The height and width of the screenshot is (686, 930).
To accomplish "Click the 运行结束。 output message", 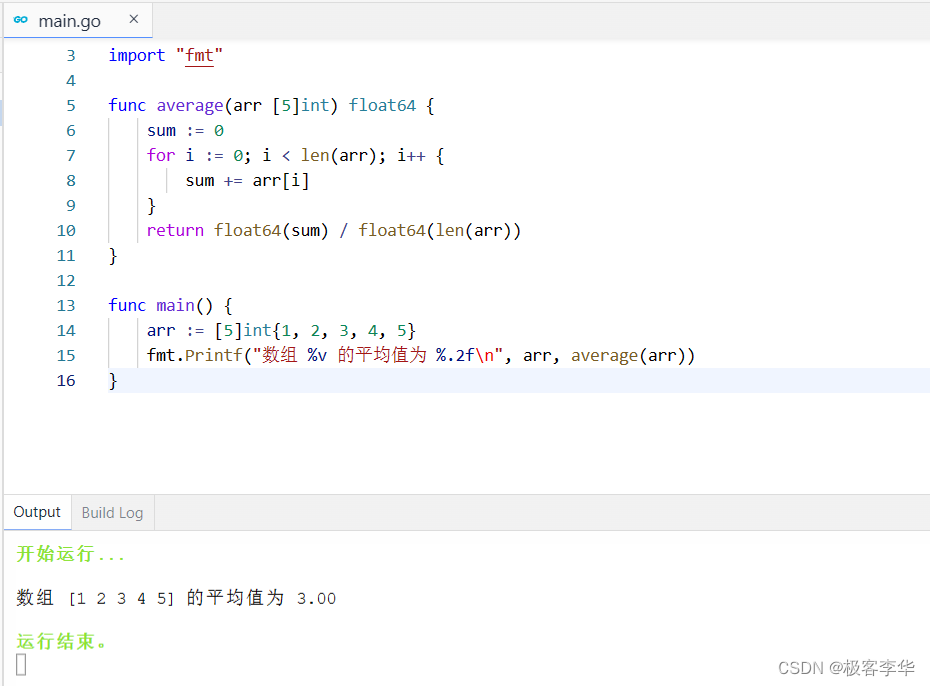I will (x=62, y=641).
